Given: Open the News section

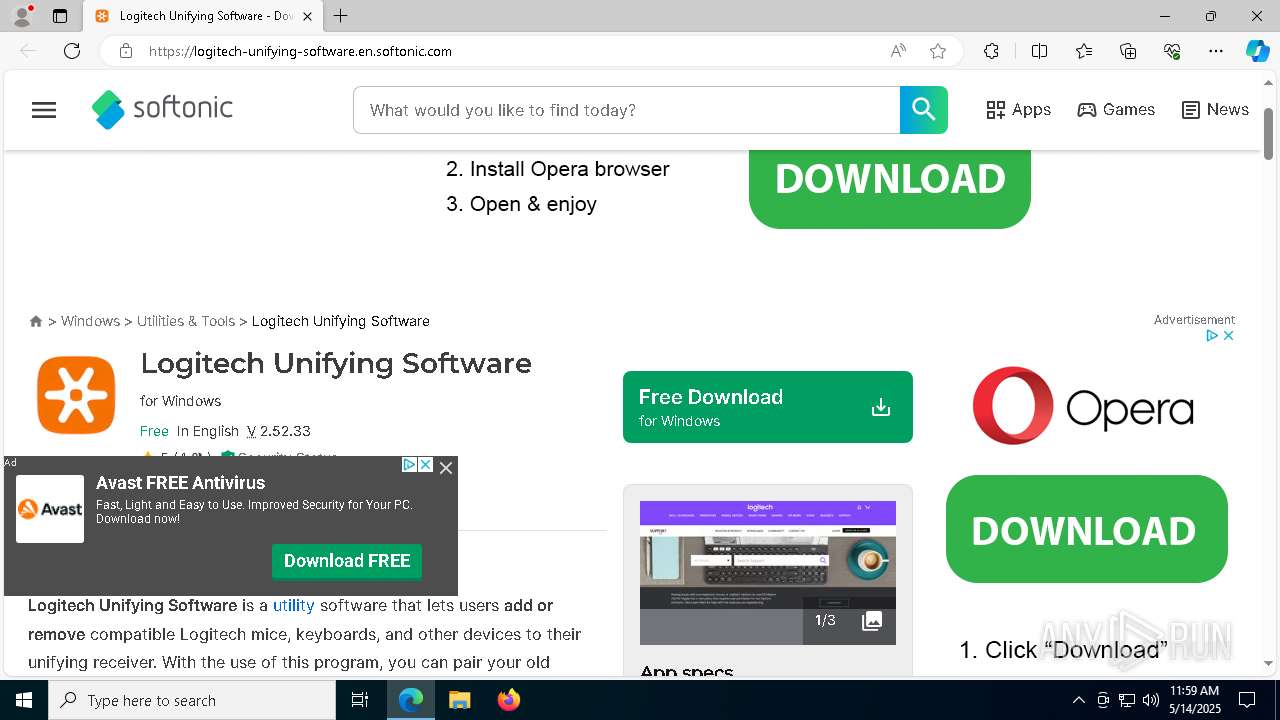Looking at the screenshot, I should point(1215,110).
